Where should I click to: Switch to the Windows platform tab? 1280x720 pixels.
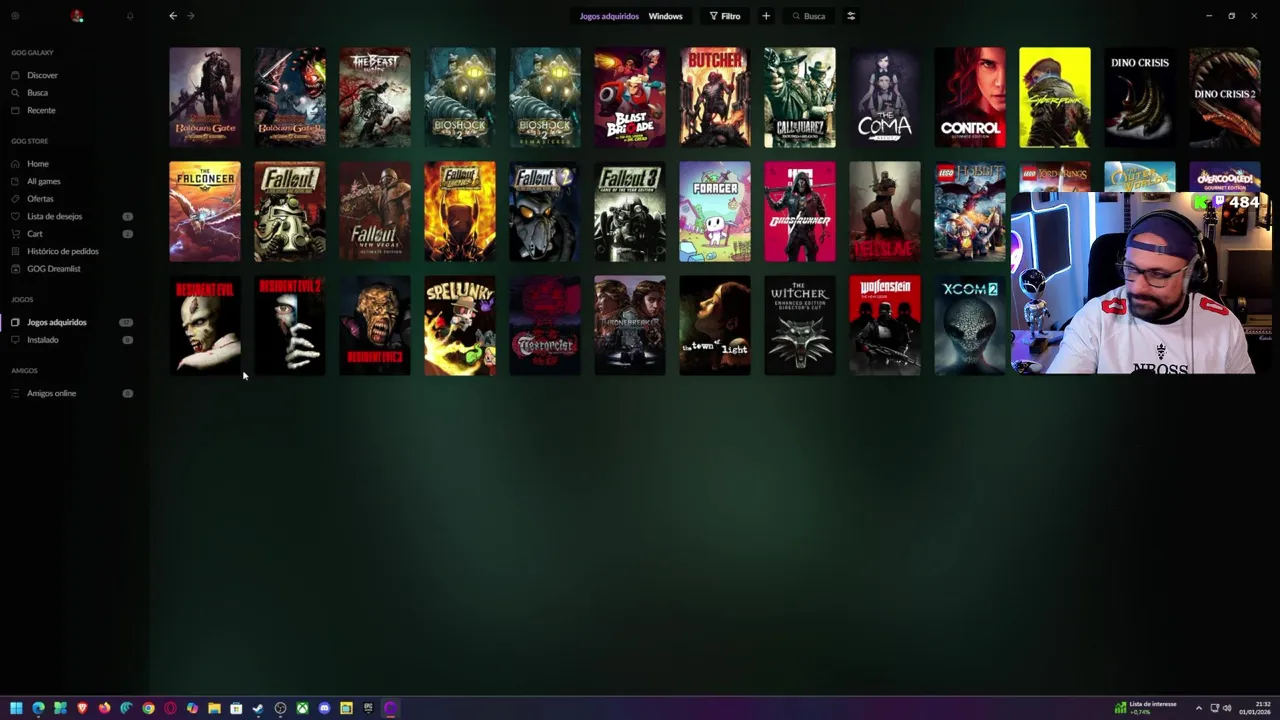(665, 16)
